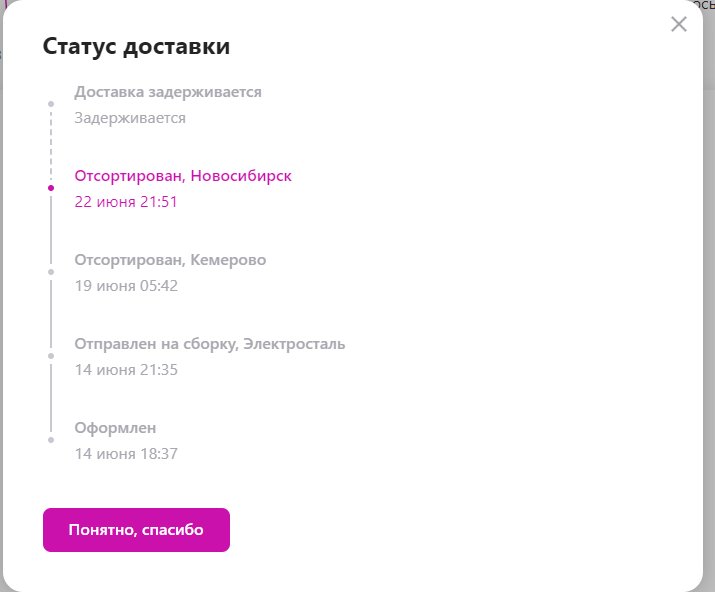Select "Отправлен на сборку, Электросталь" status
The image size is (715, 592).
tap(210, 344)
